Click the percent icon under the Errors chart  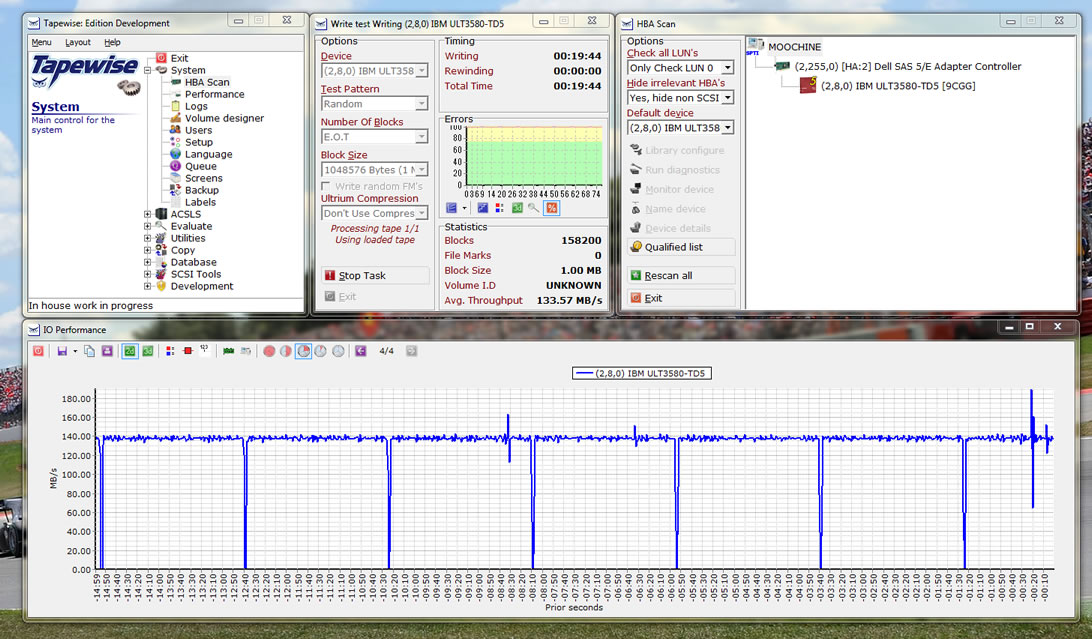(x=552, y=208)
